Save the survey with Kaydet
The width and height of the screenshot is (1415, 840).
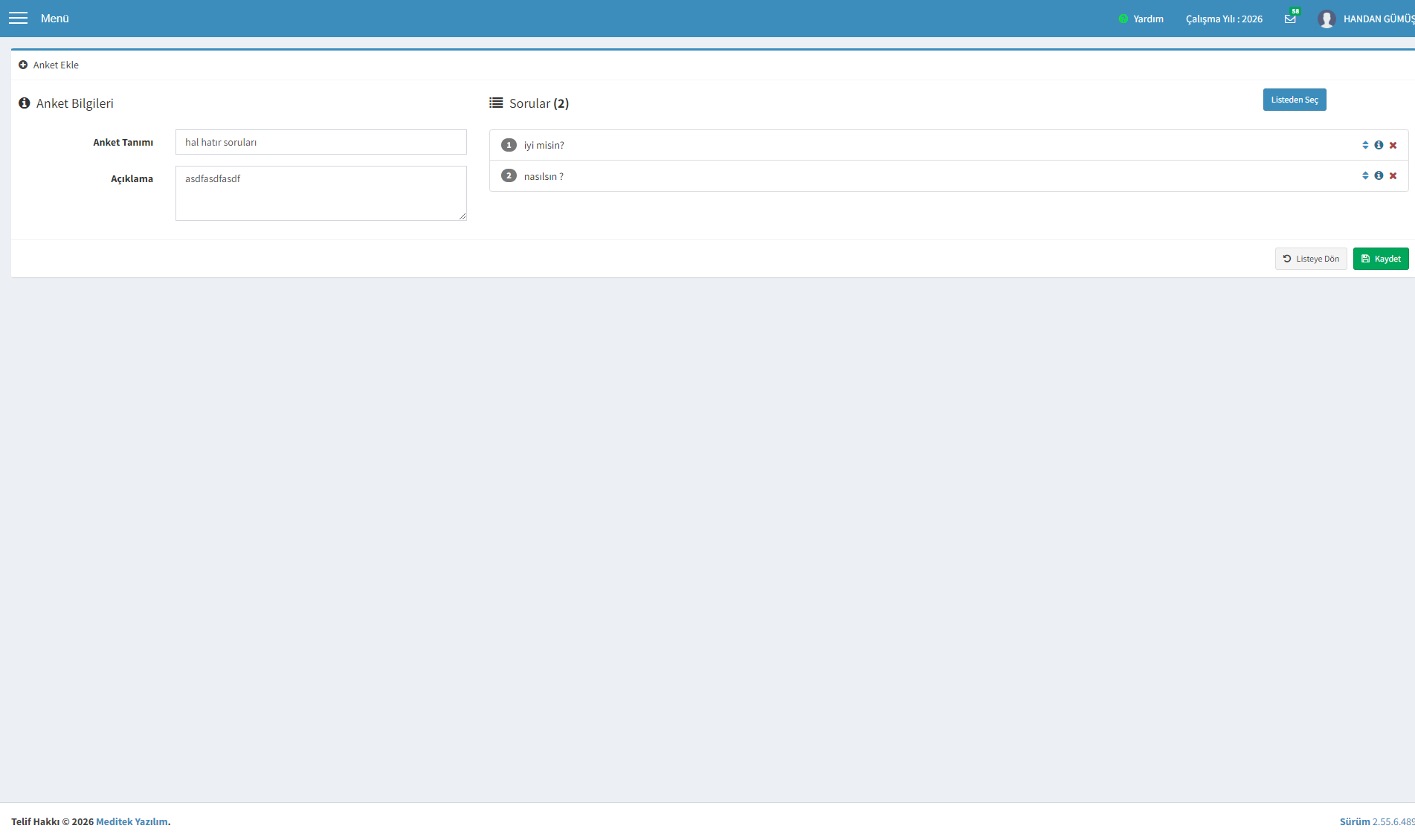(x=1380, y=259)
